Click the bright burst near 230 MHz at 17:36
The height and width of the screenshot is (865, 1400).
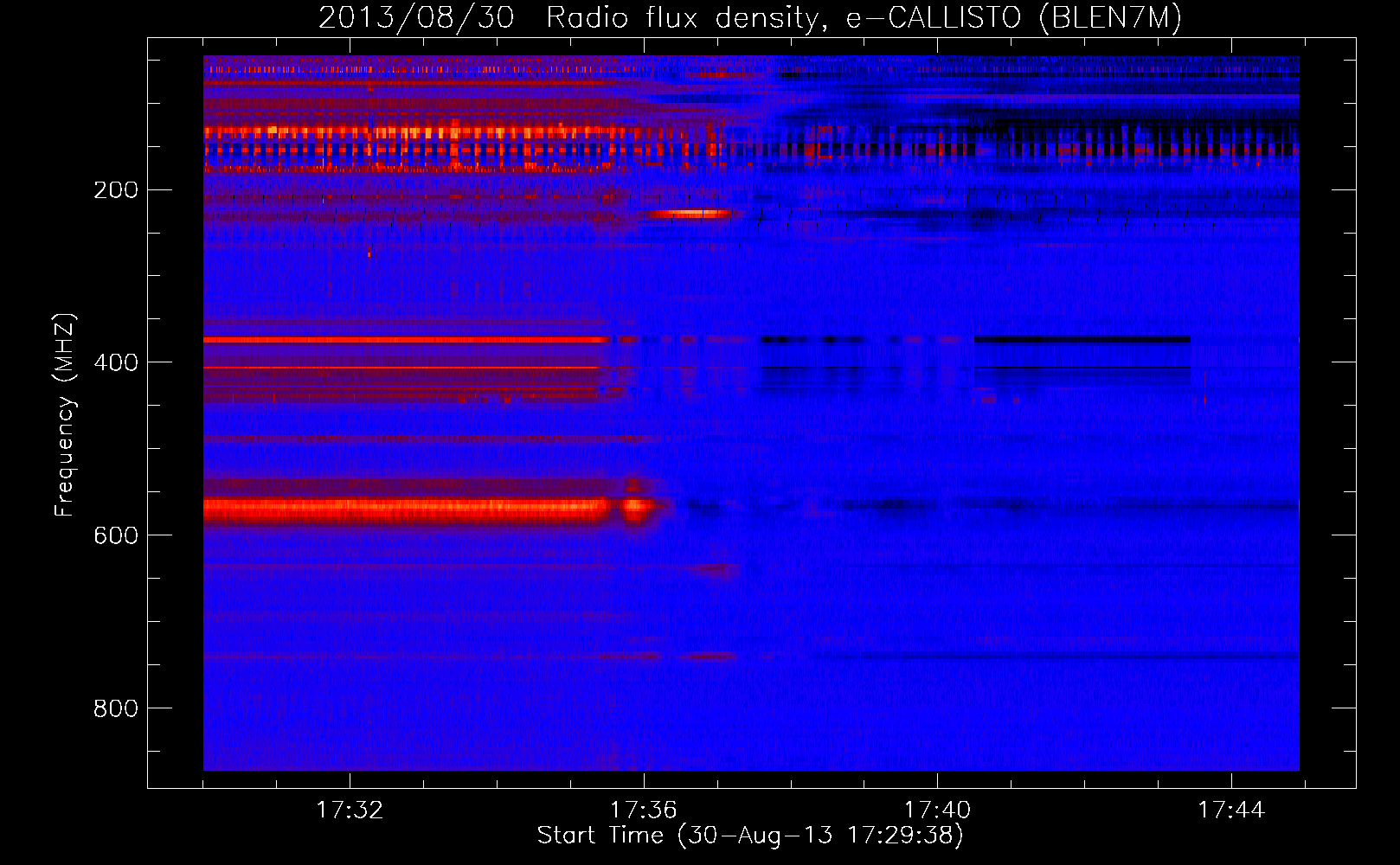(x=692, y=213)
